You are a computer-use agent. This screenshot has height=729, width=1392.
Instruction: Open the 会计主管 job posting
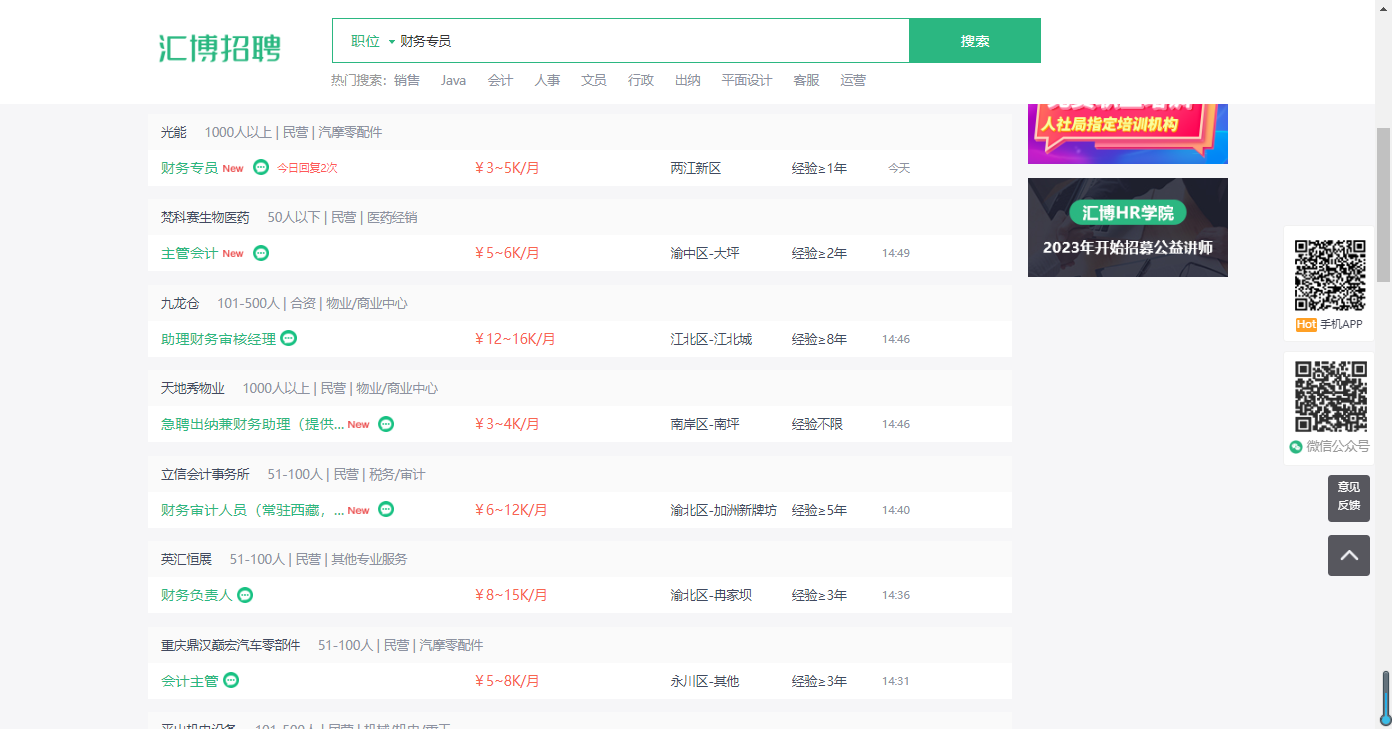(189, 681)
